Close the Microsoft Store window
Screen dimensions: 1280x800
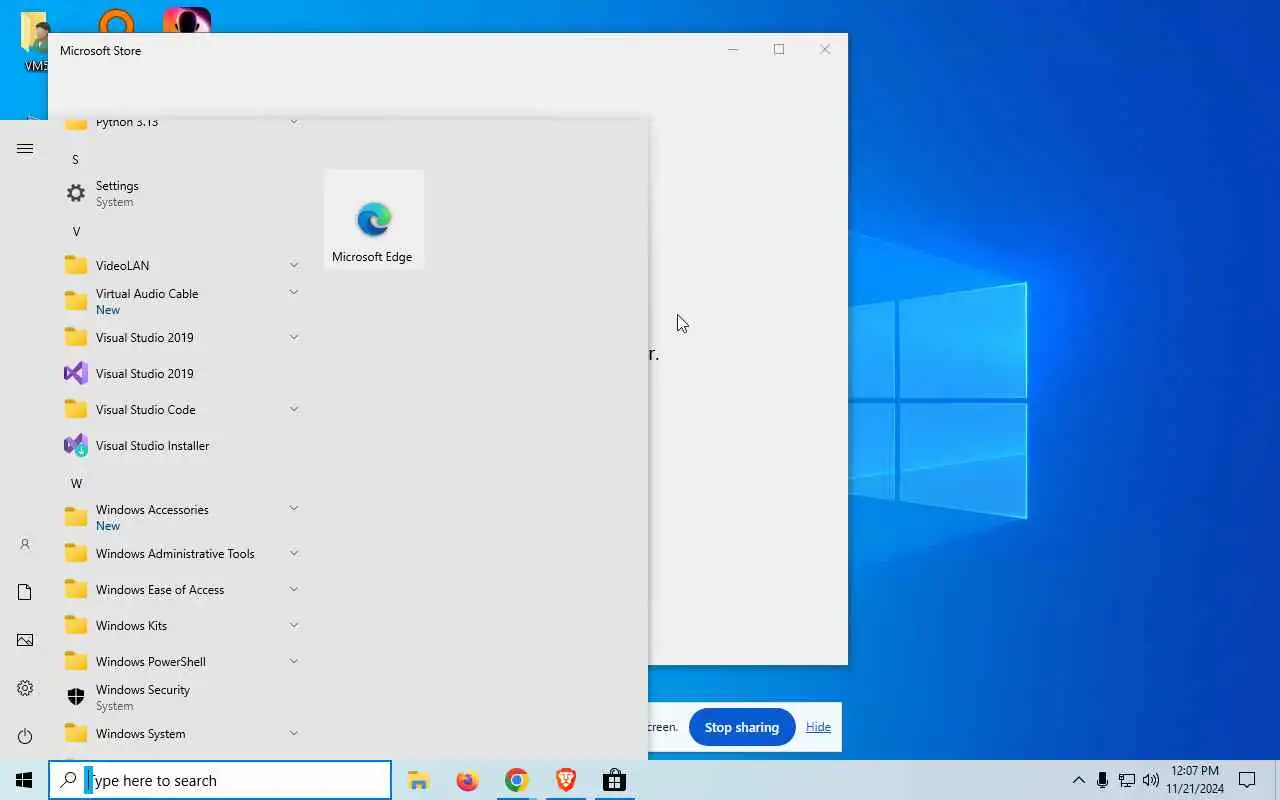(825, 50)
